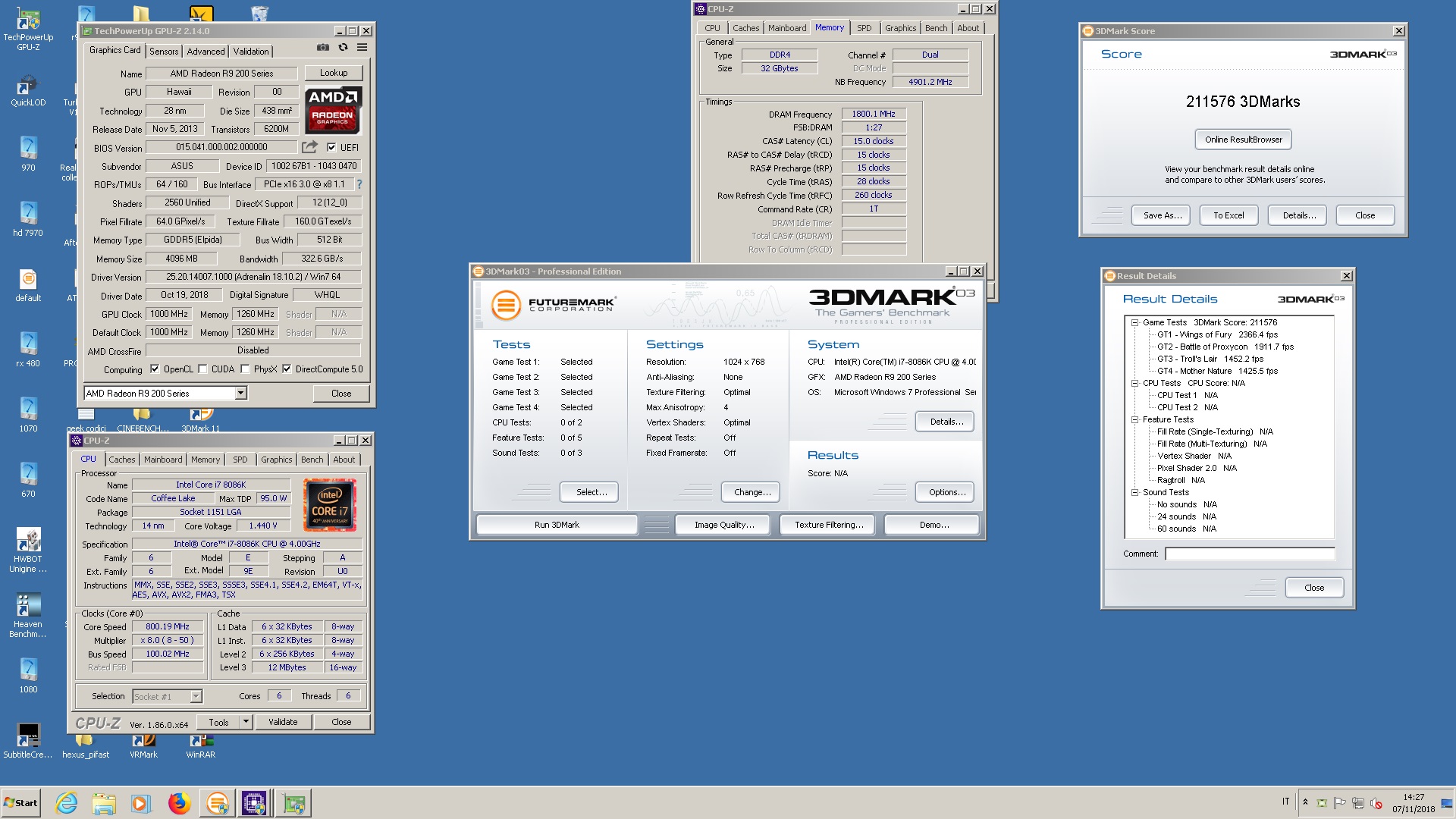Click the GPU-Z refresh icon
The image size is (1456, 819).
(x=343, y=47)
